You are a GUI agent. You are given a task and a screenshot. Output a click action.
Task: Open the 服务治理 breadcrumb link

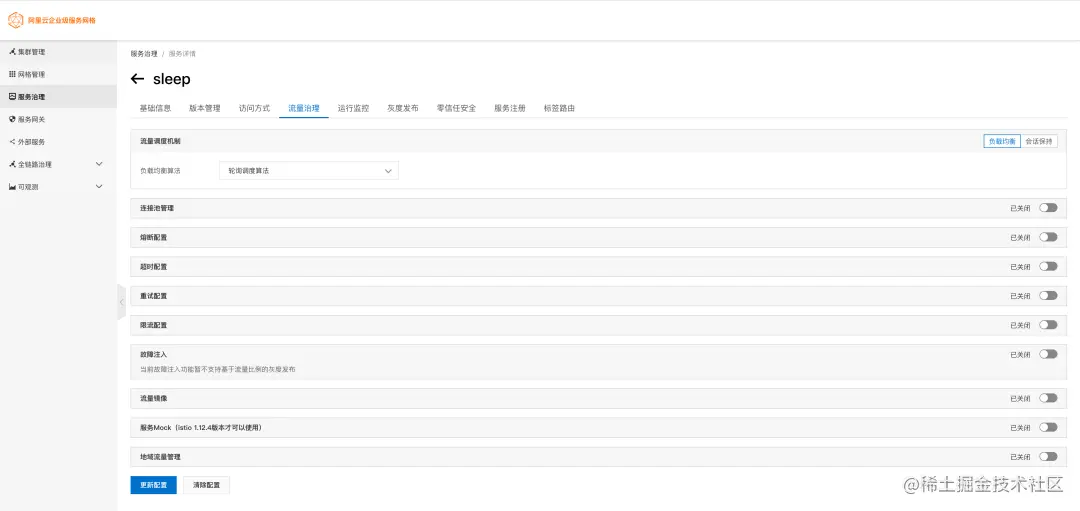[x=144, y=54]
